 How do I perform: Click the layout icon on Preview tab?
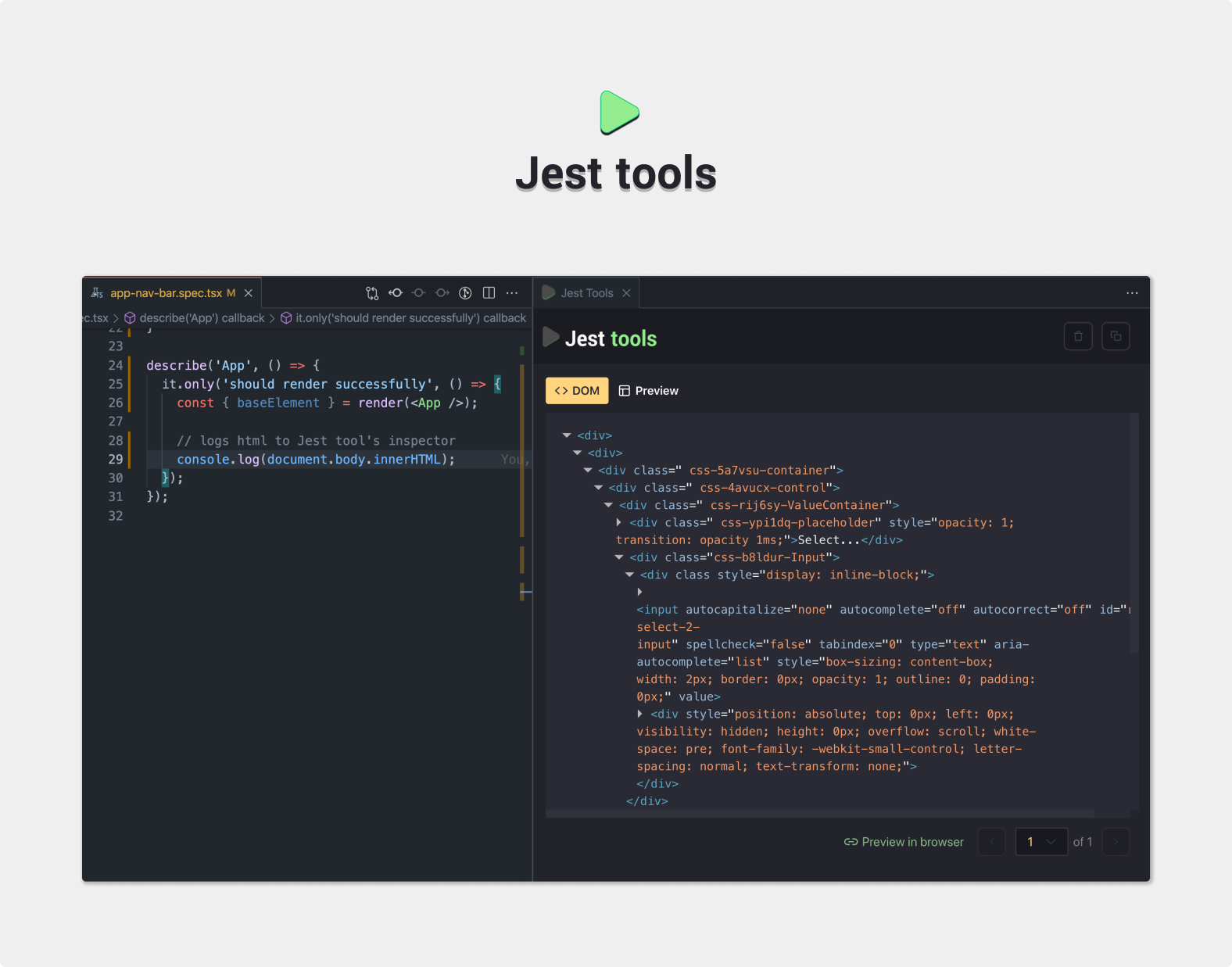625,391
